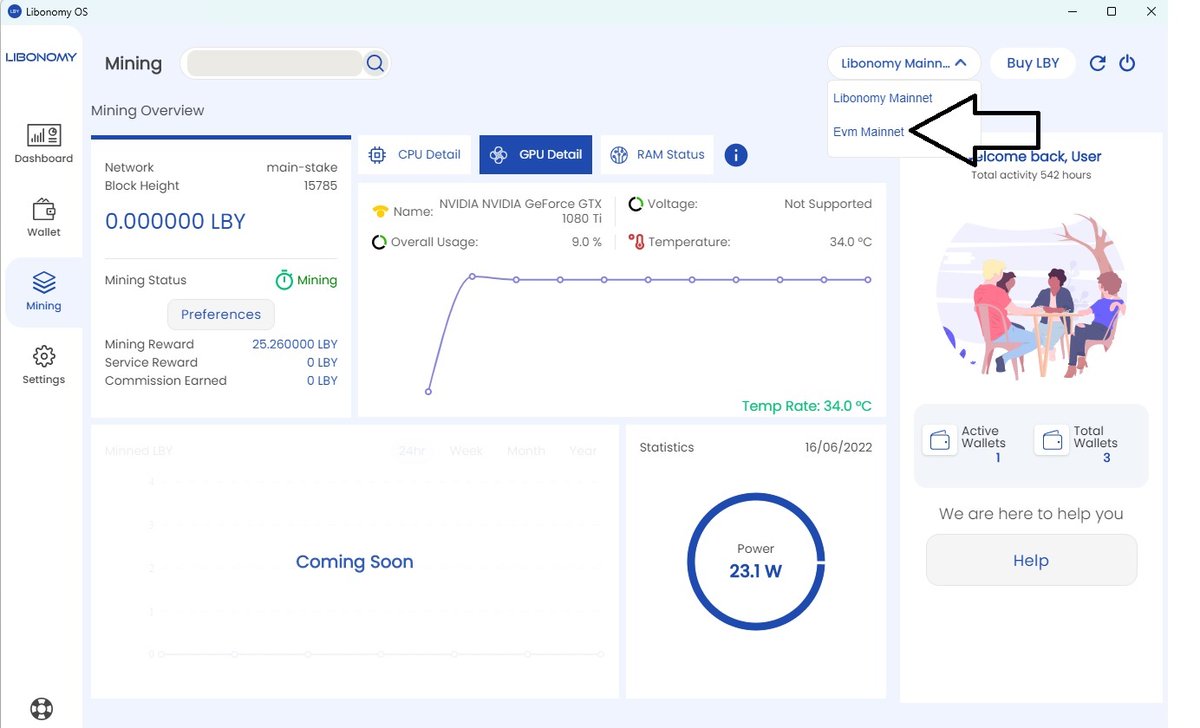Viewport: 1200px width, 728px height.
Task: Click the Mining Reward 25.260000 LBY value
Action: click(295, 344)
